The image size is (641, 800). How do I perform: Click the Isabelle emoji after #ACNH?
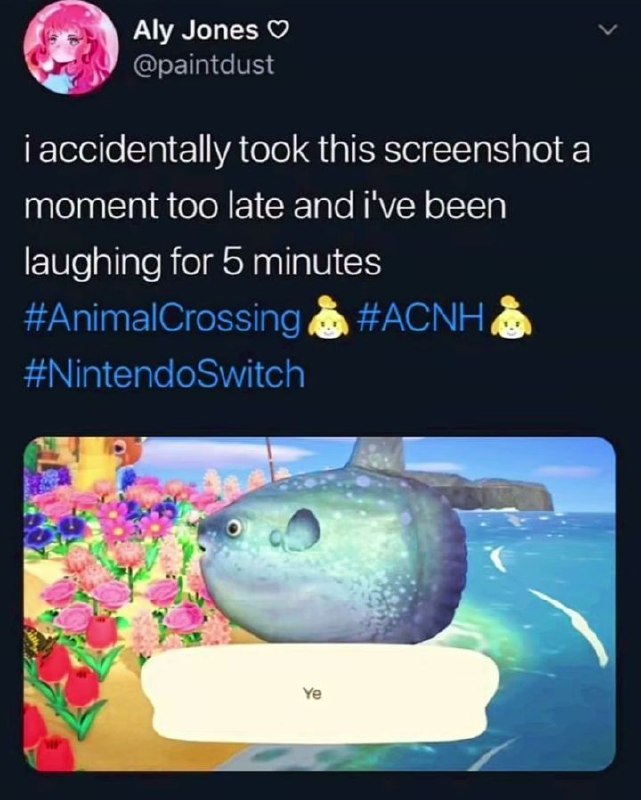tap(510, 319)
